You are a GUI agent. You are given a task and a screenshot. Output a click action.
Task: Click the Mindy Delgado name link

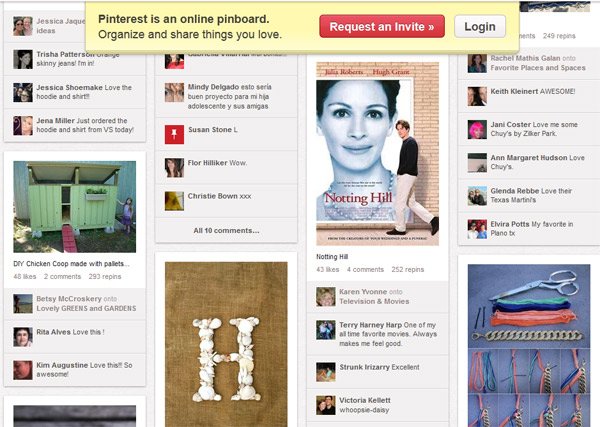point(213,87)
